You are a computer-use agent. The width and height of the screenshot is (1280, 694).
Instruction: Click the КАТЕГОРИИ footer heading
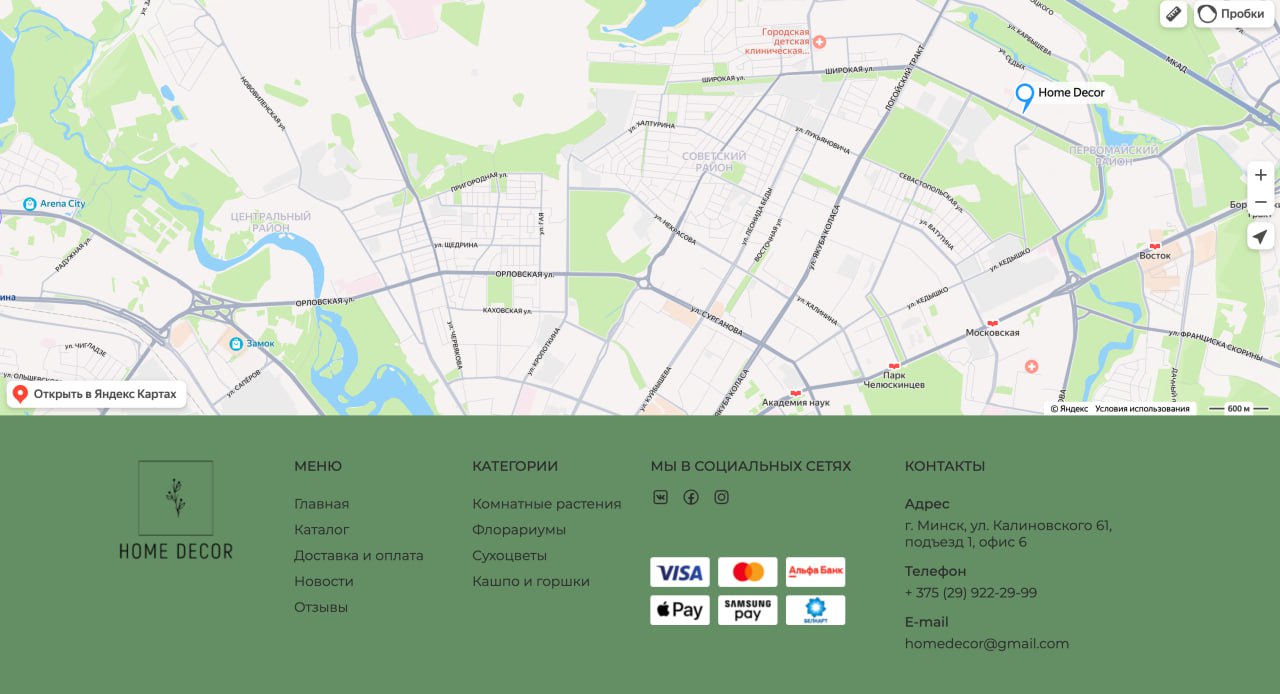click(515, 466)
